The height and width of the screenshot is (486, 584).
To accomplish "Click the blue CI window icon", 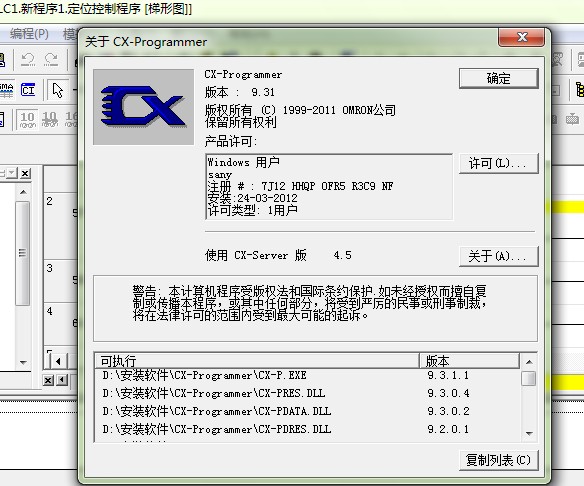I will tap(28, 90).
